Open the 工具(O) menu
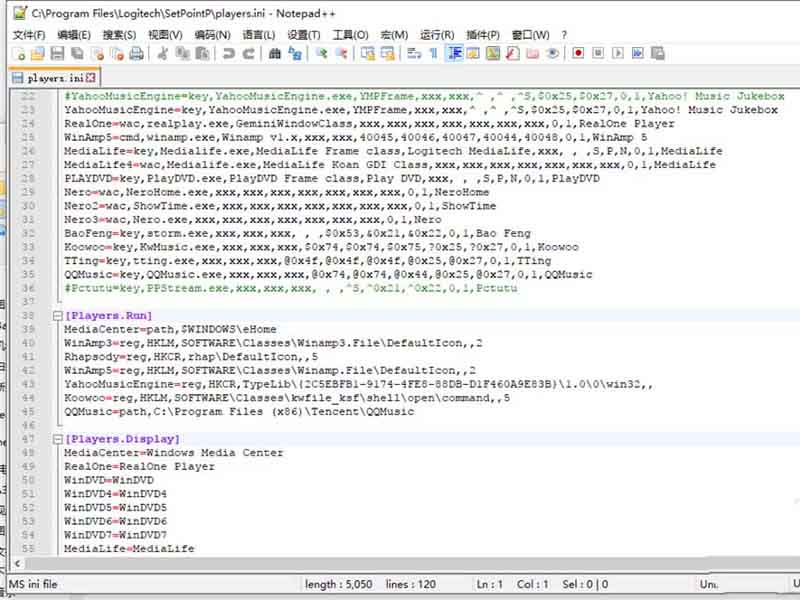800x600 pixels. (350, 35)
